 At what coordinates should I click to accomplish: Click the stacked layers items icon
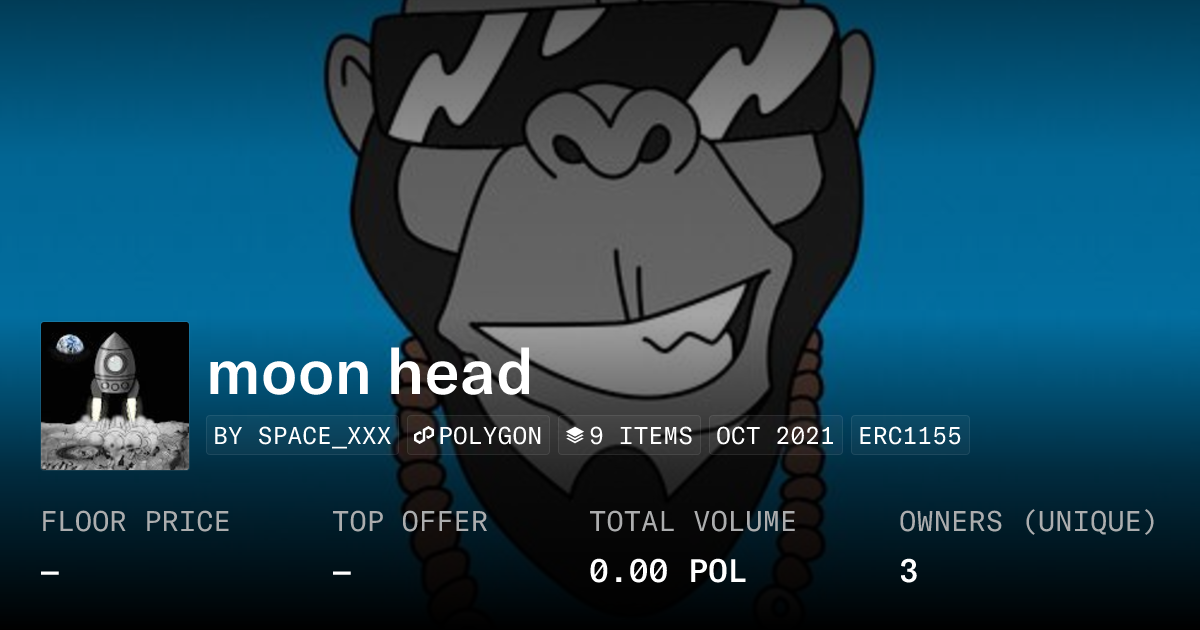click(574, 436)
